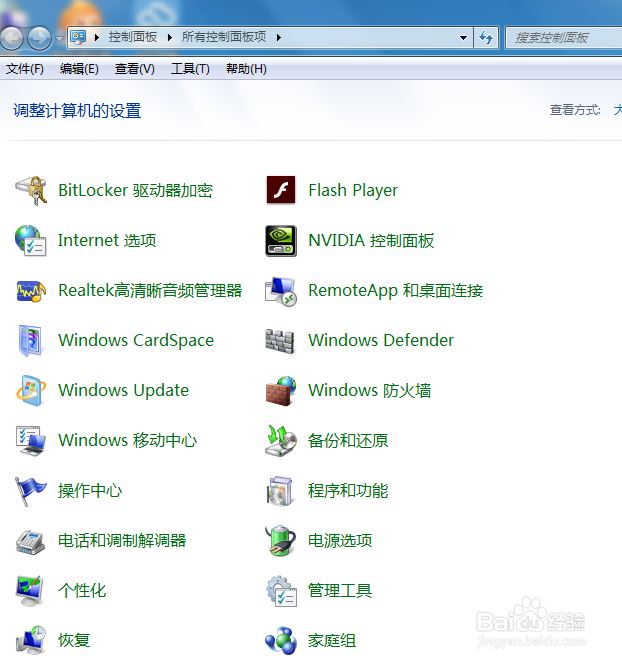Click the 家庭组 spheres icon
The image size is (622, 663).
281,641
